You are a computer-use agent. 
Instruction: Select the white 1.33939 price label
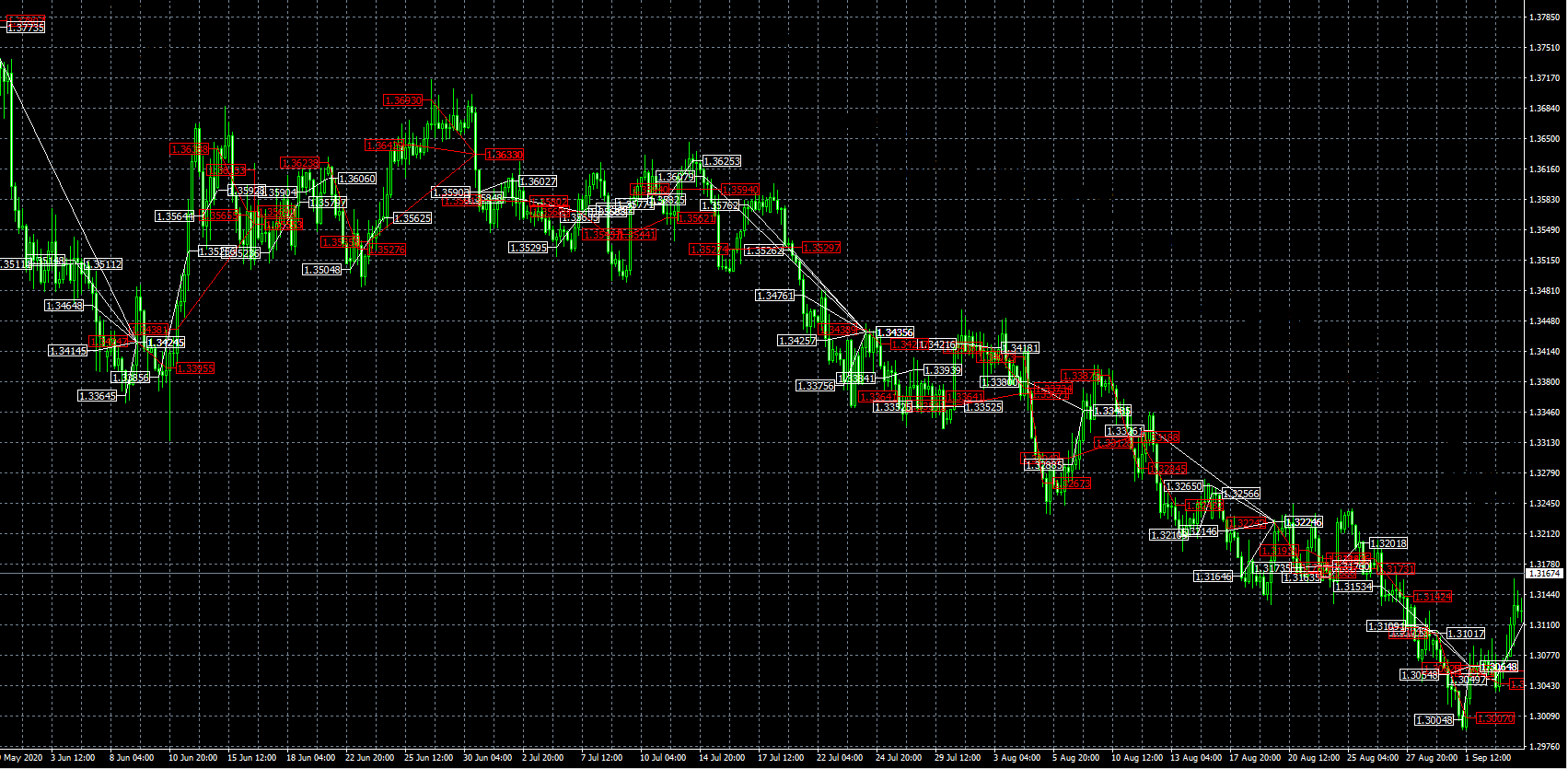tap(943, 370)
